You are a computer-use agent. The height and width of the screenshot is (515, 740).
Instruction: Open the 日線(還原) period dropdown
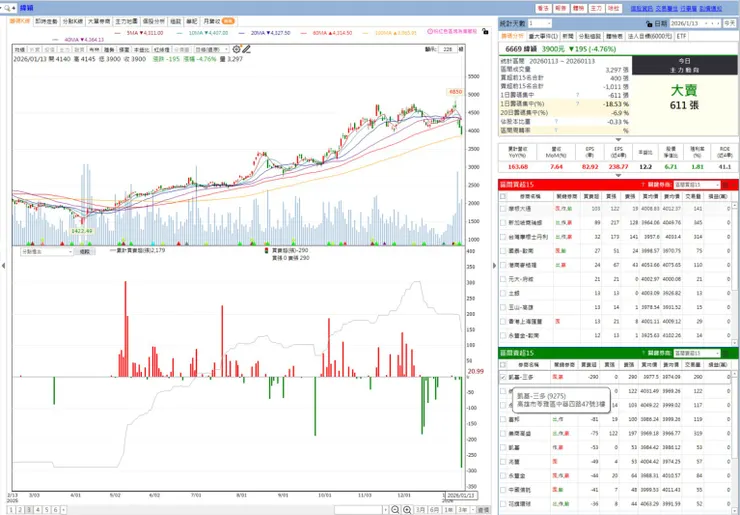point(212,50)
